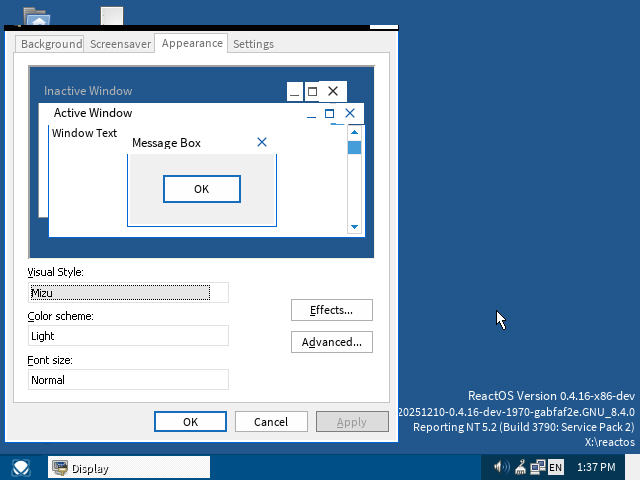Click the show desktop strip at taskbar end
This screenshot has width=640, height=480.
tap(635, 467)
